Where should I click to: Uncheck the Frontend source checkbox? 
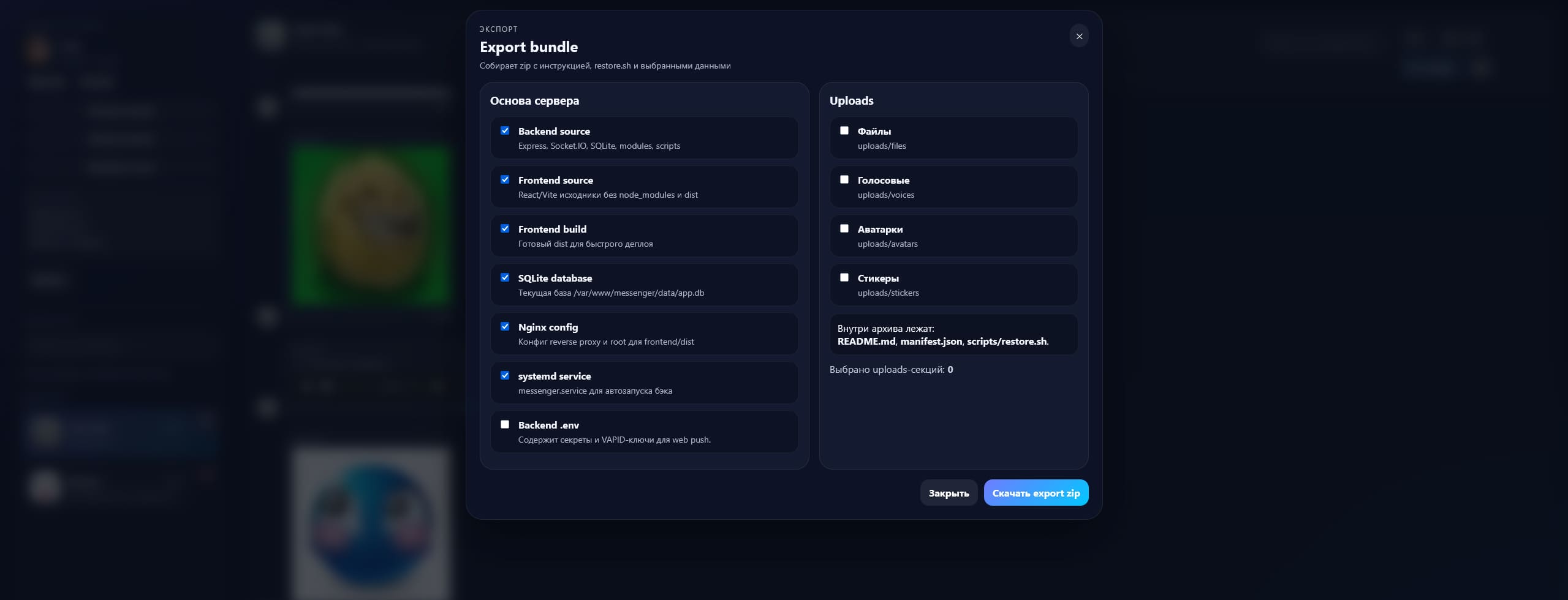[x=505, y=179]
